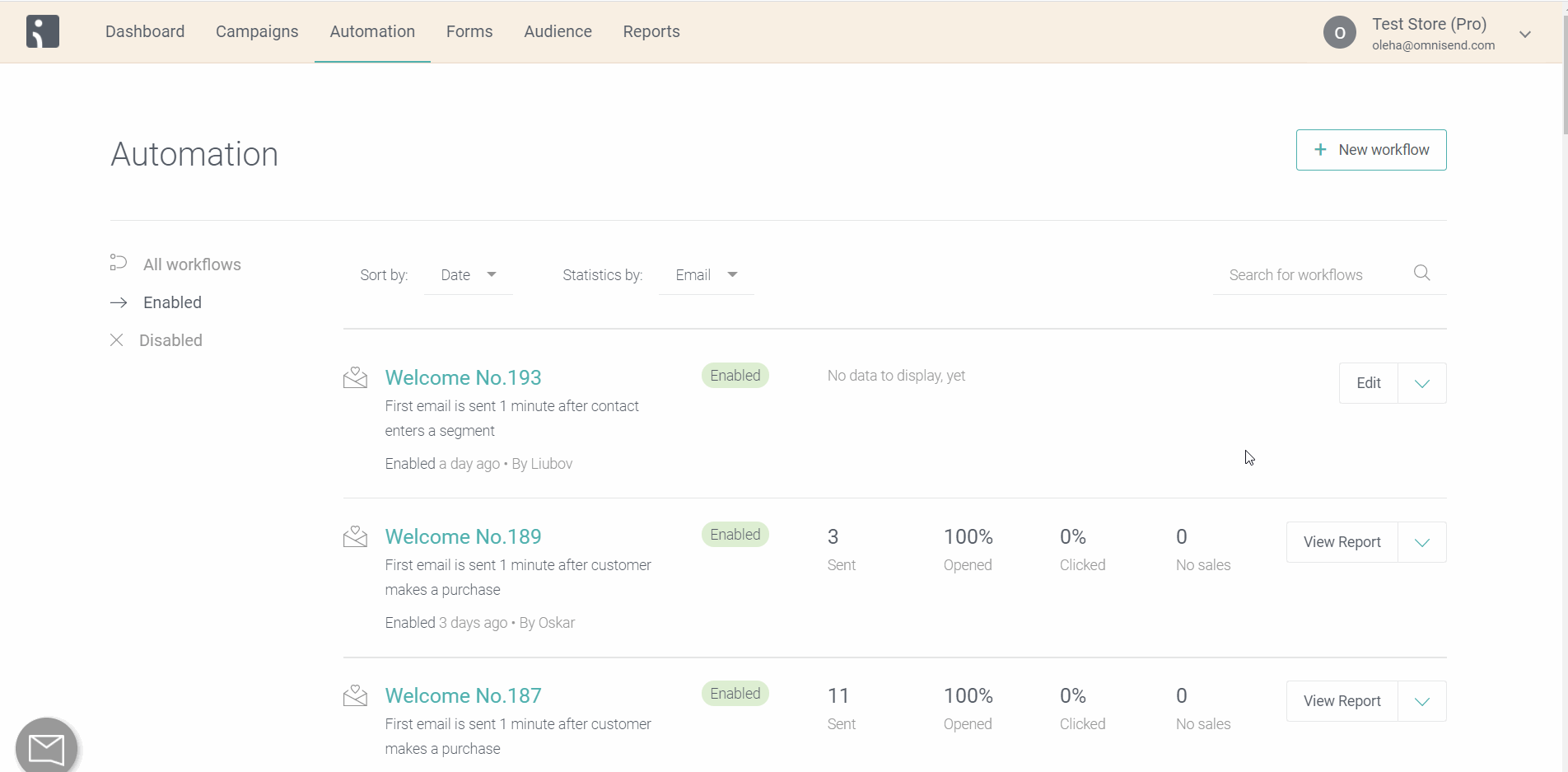Click Test Store (Pro) account name
This screenshot has width=1568, height=772.
1429,24
